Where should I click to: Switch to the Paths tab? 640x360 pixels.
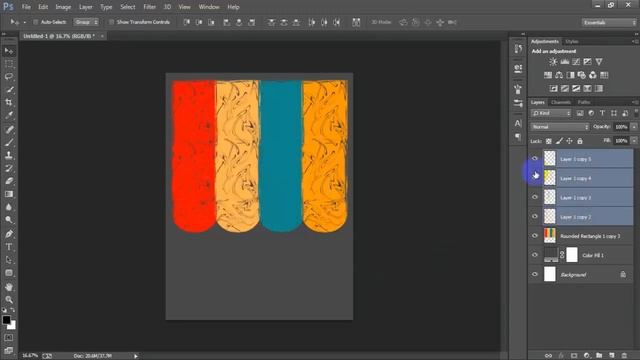(x=584, y=102)
